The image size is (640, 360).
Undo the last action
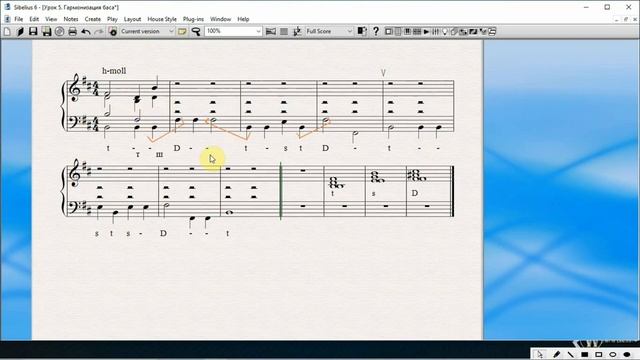(85, 31)
